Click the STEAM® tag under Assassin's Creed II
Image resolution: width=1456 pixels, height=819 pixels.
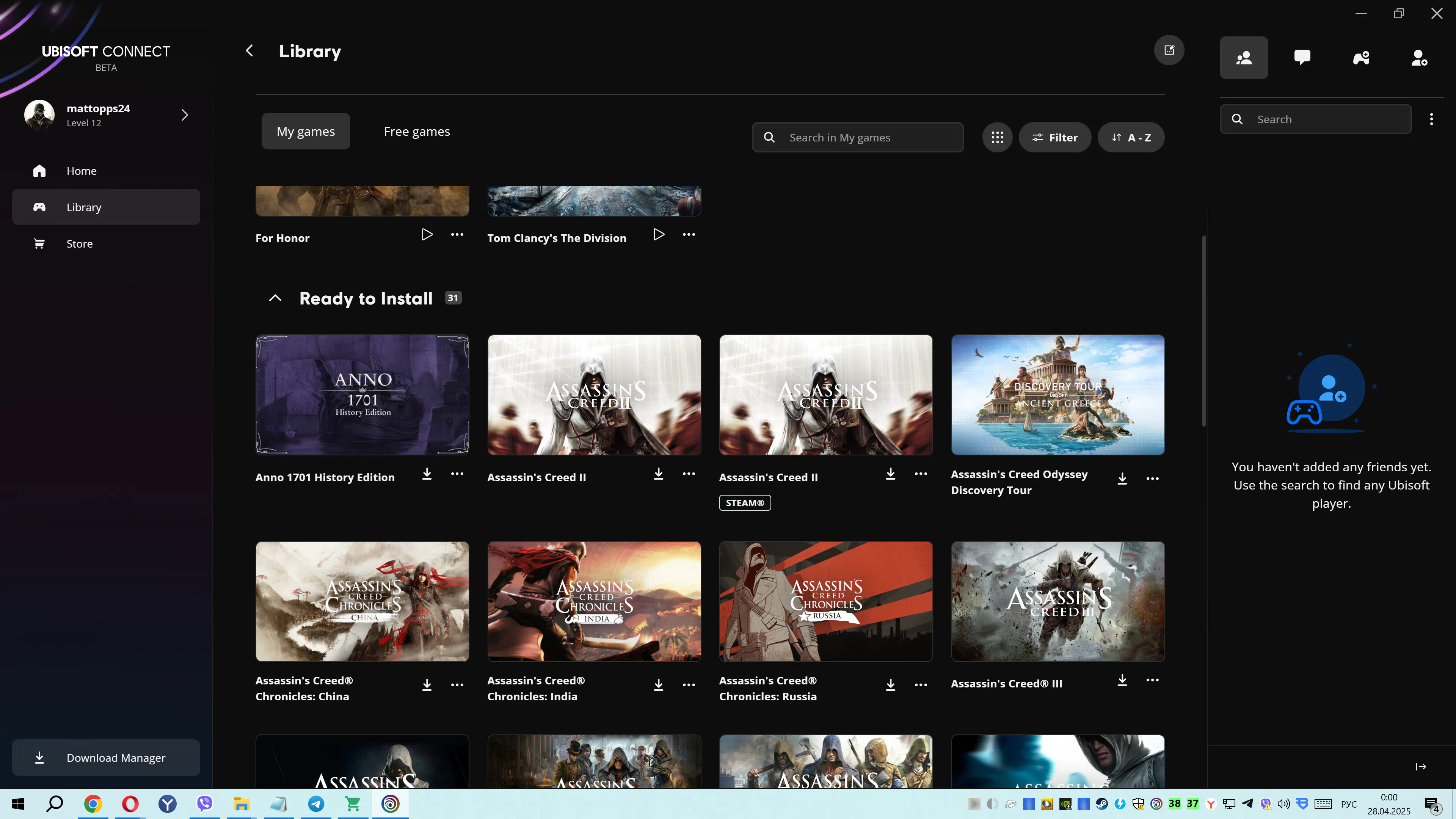[744, 502]
